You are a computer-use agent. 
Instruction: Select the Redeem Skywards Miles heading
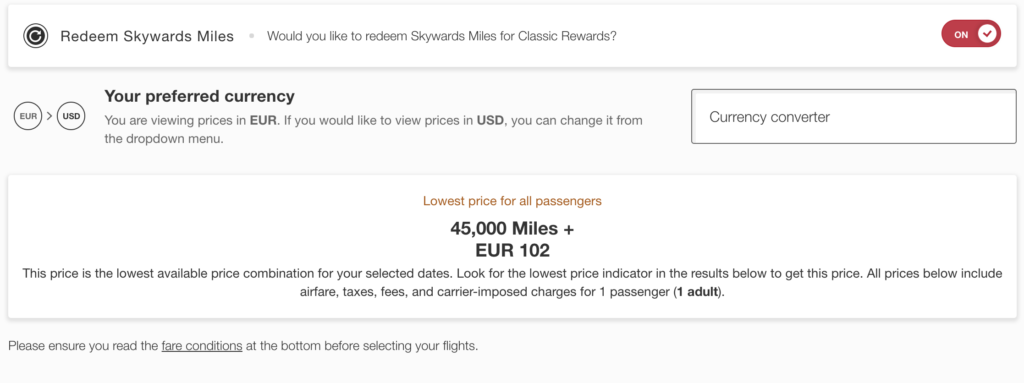(x=147, y=37)
